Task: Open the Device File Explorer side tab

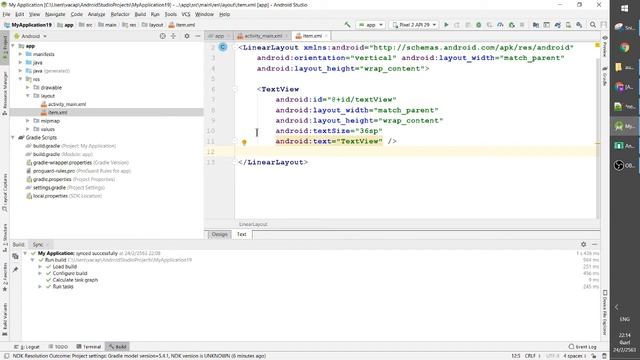Action: coord(605,312)
